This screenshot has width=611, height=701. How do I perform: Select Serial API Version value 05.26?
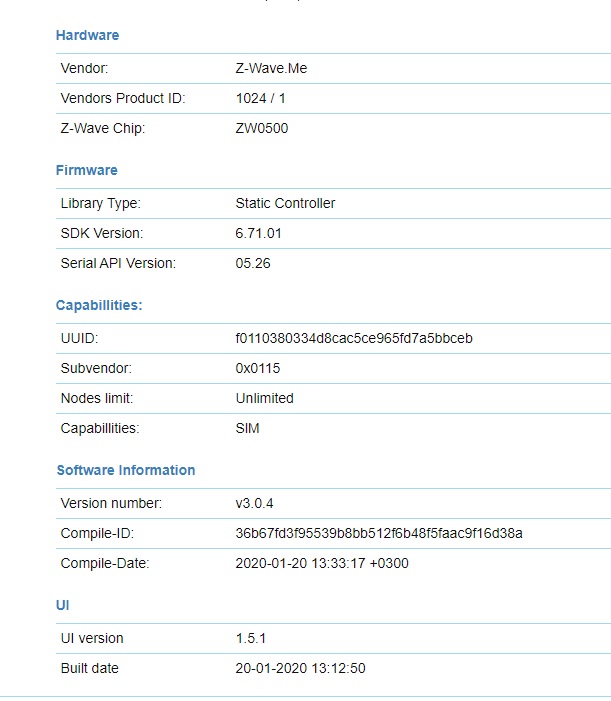pos(253,263)
